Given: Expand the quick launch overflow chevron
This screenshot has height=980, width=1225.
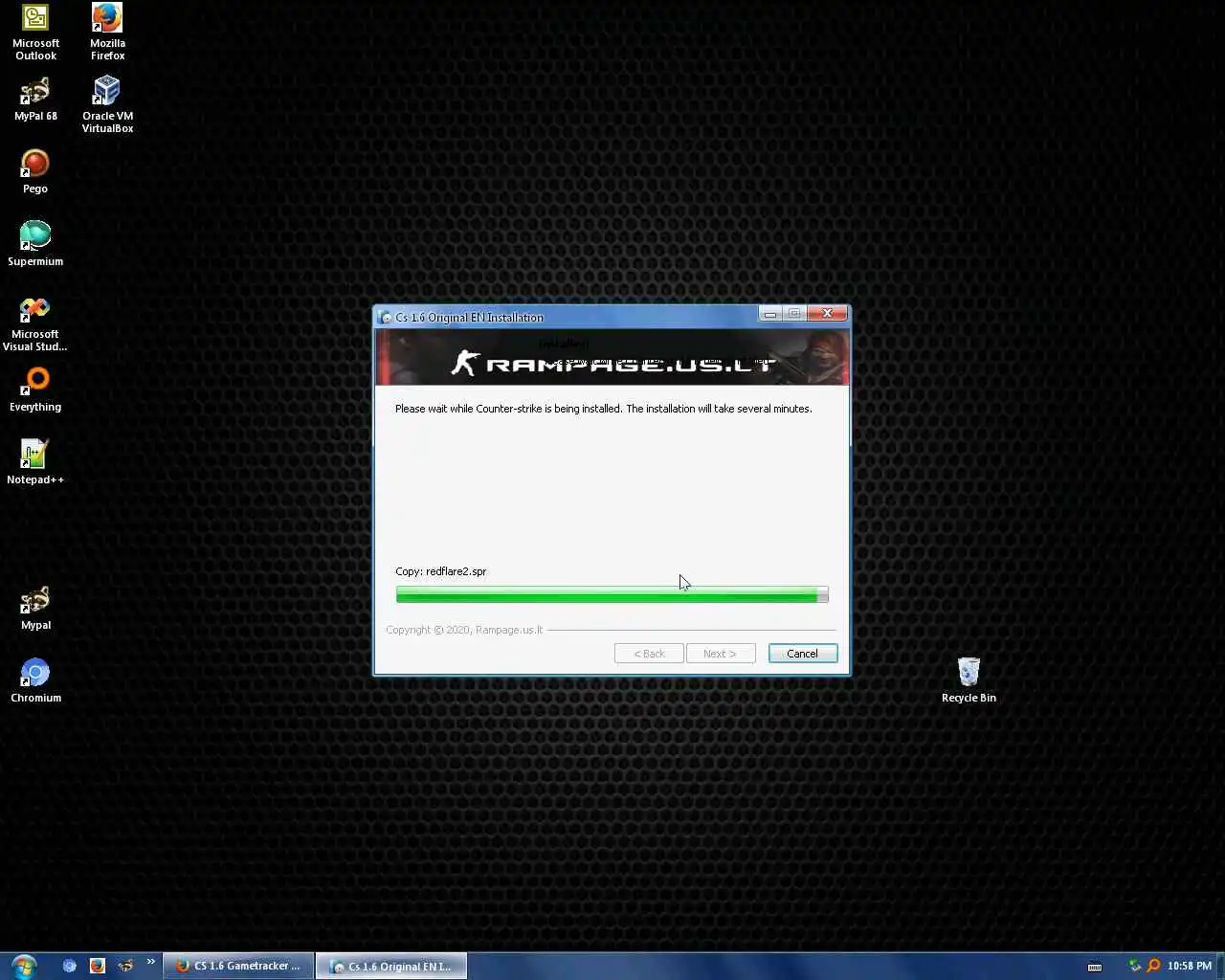Looking at the screenshot, I should tap(150, 962).
